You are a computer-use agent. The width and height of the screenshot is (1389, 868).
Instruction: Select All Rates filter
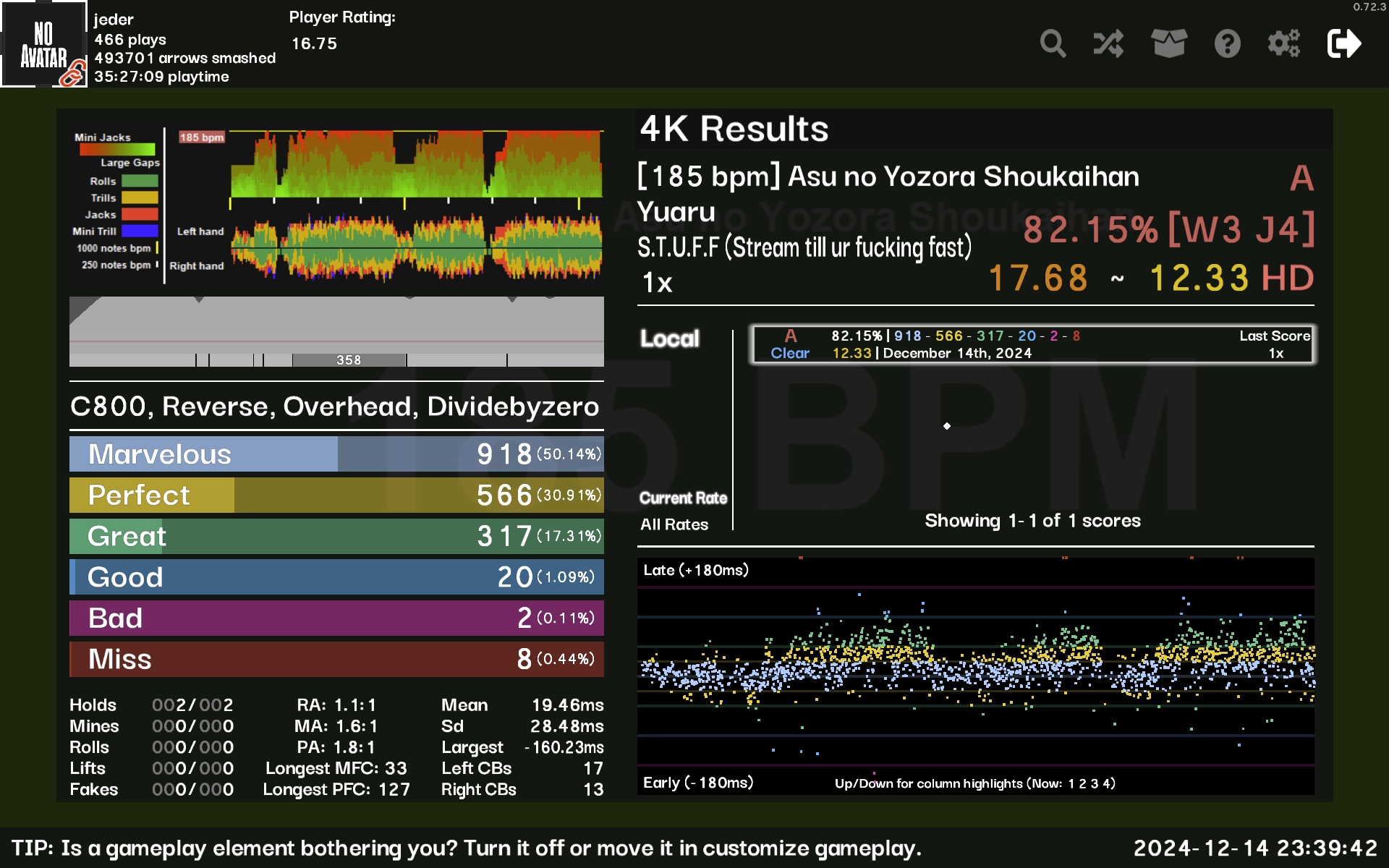(x=674, y=524)
